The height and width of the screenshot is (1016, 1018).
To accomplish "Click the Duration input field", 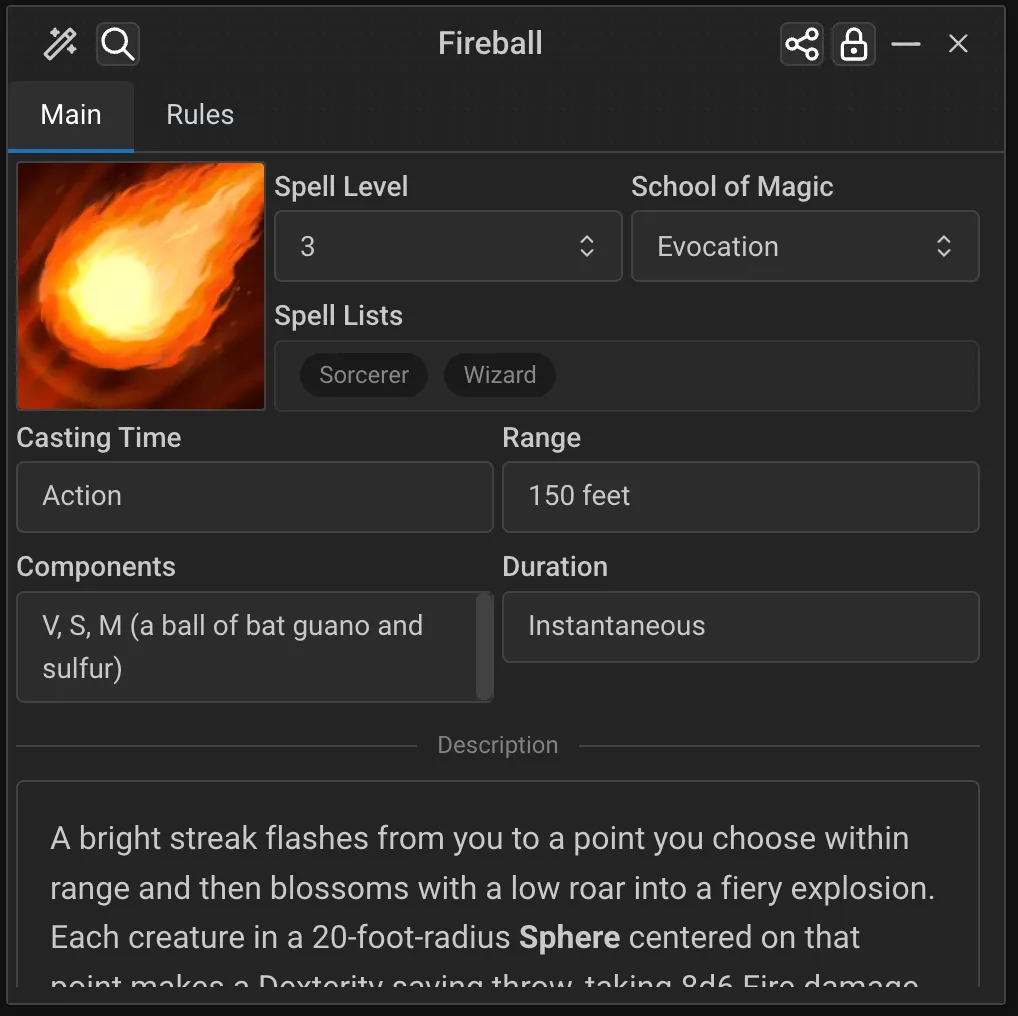I will coord(740,626).
